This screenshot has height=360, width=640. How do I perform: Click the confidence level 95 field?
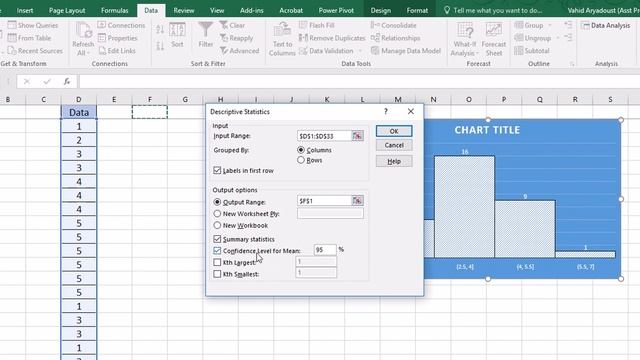[x=325, y=250]
